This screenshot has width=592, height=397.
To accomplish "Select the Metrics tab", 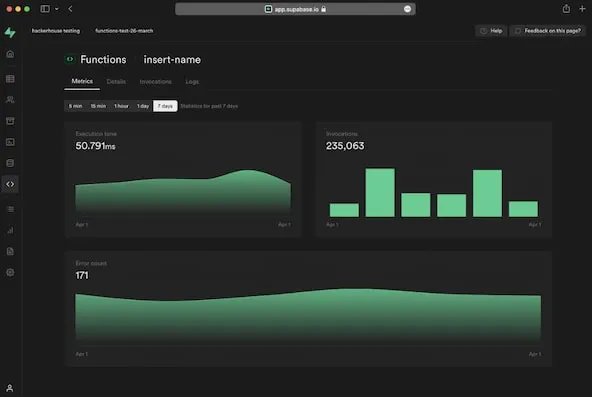I will click(x=82, y=81).
